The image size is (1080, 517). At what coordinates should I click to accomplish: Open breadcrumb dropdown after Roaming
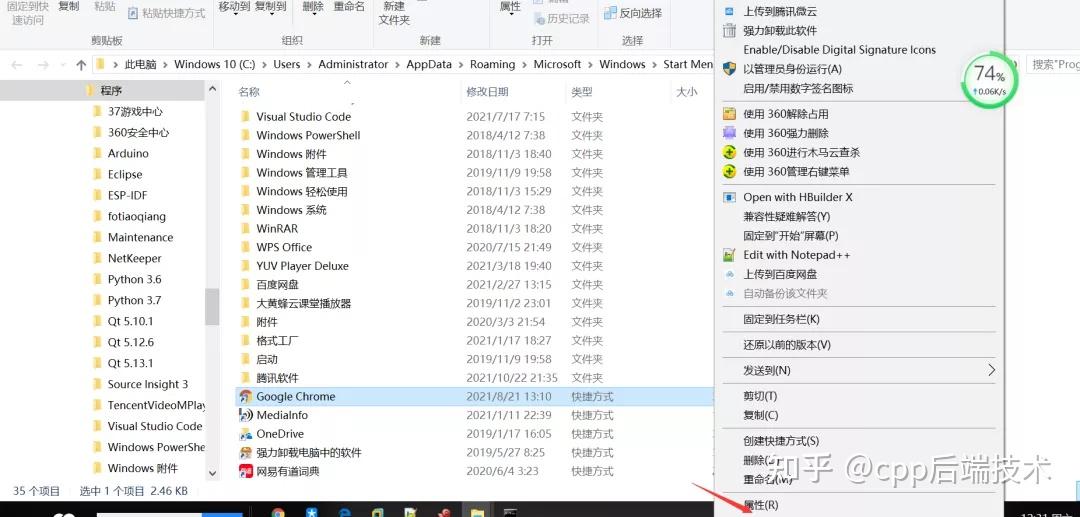coord(524,64)
